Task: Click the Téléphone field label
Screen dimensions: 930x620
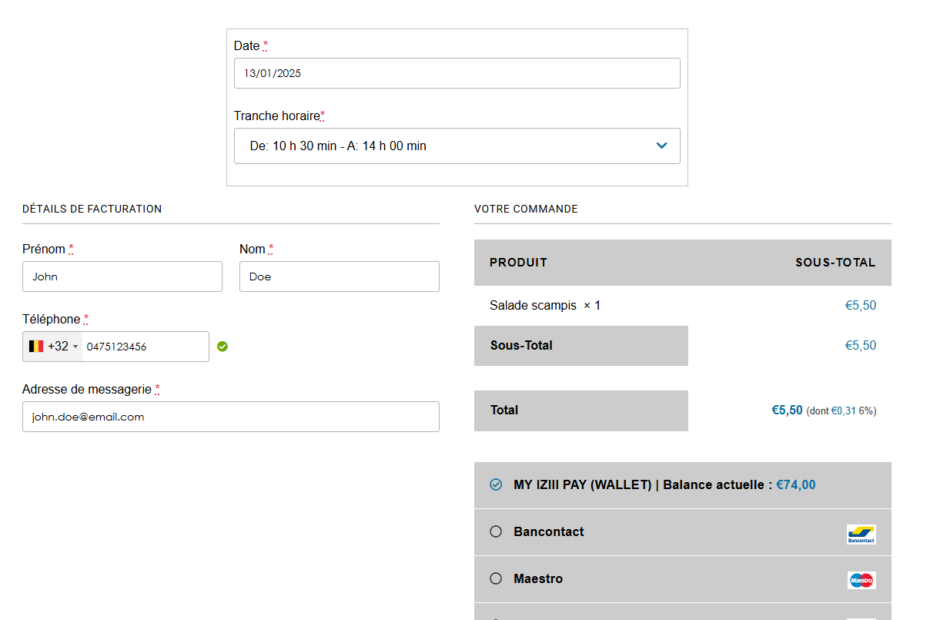Action: click(51, 320)
